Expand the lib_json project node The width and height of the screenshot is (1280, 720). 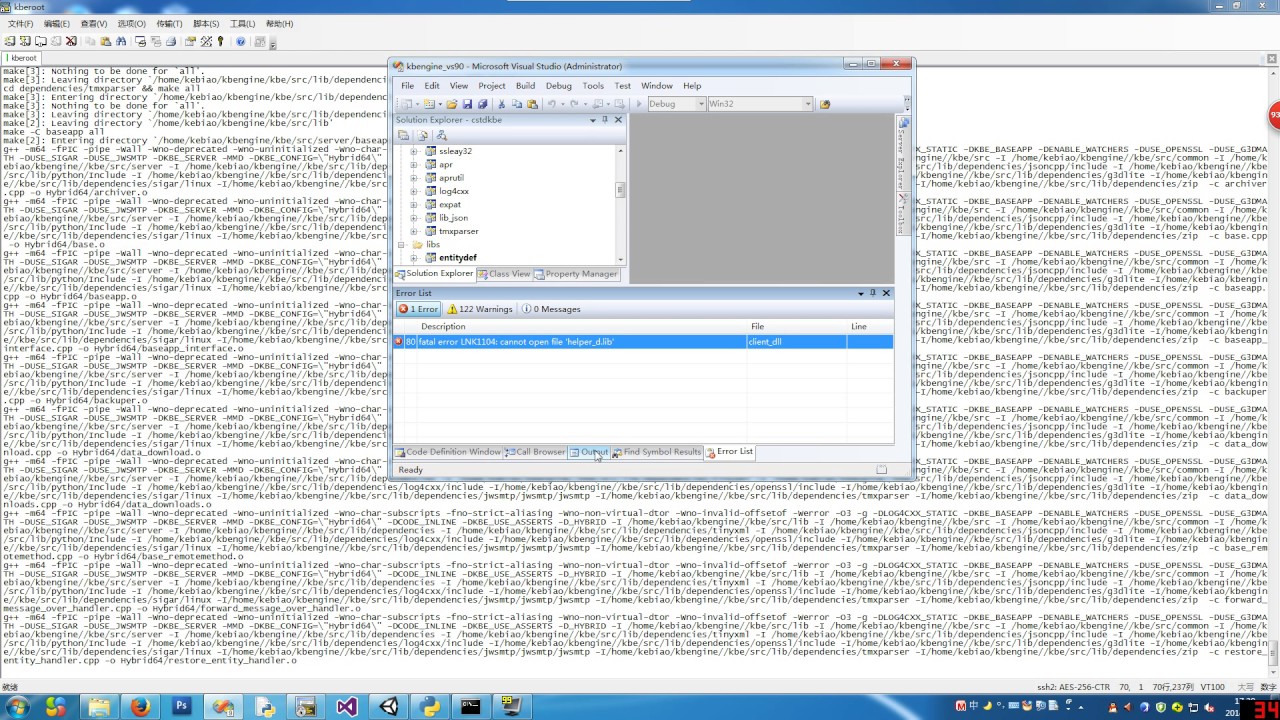414,218
